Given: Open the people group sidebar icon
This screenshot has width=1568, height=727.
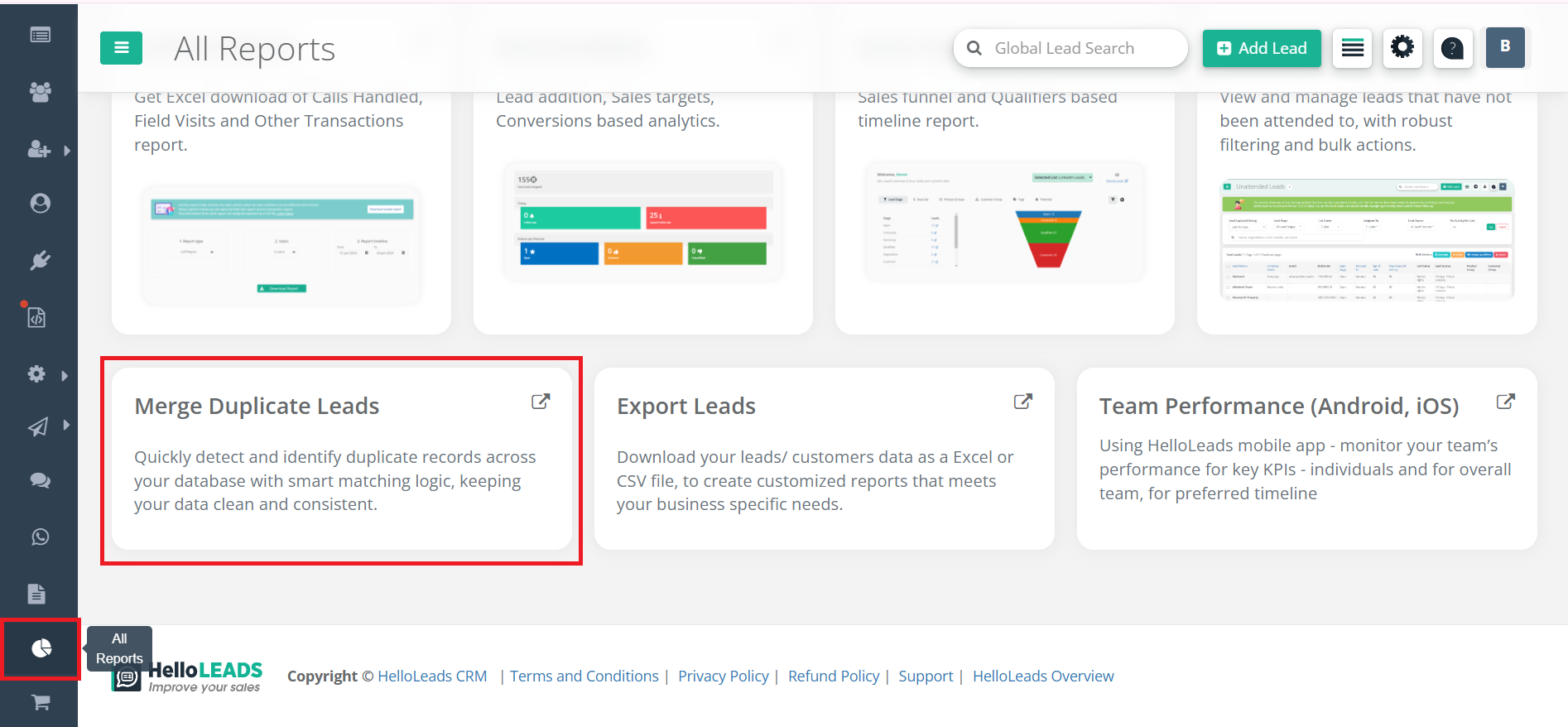Looking at the screenshot, I should (40, 92).
